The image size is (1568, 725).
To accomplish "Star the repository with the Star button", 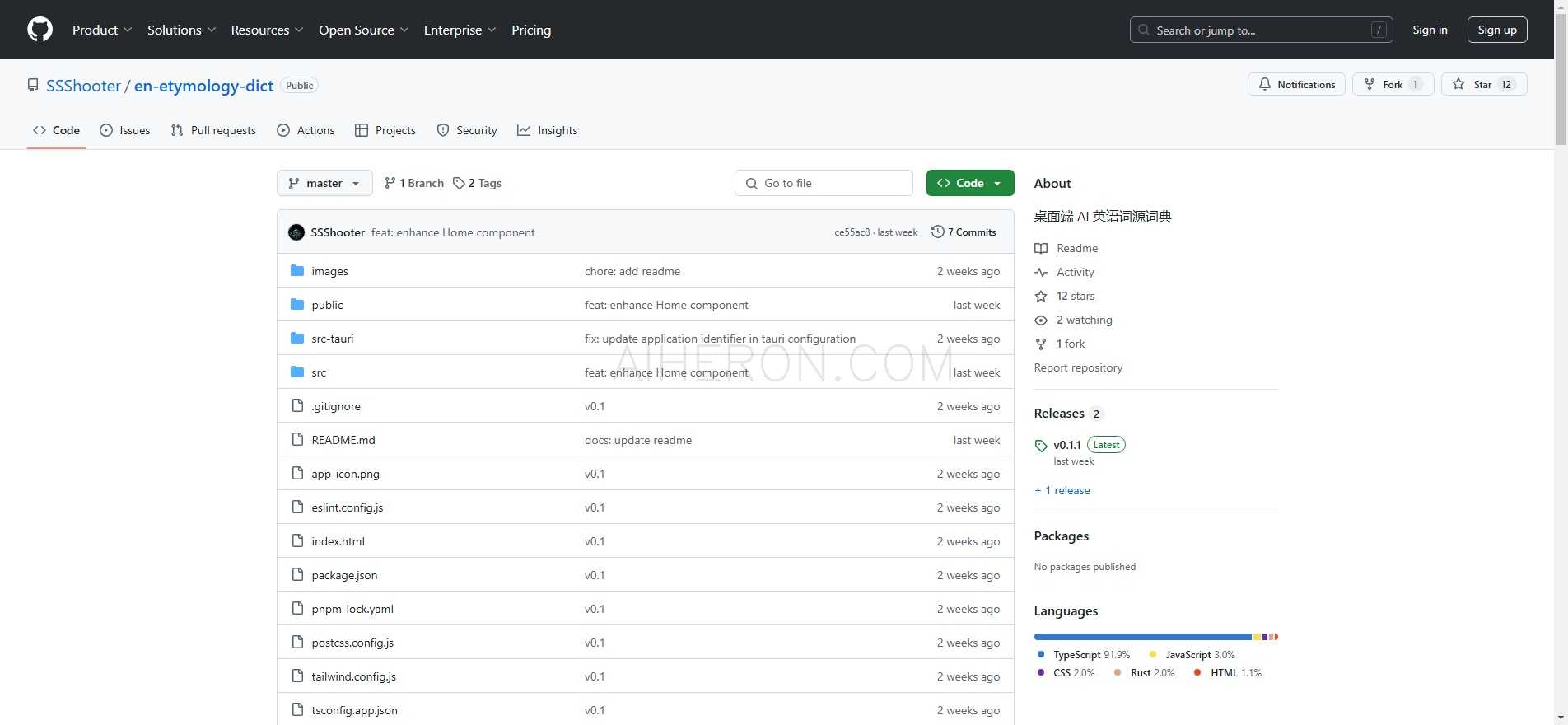I will pyautogui.click(x=1484, y=84).
